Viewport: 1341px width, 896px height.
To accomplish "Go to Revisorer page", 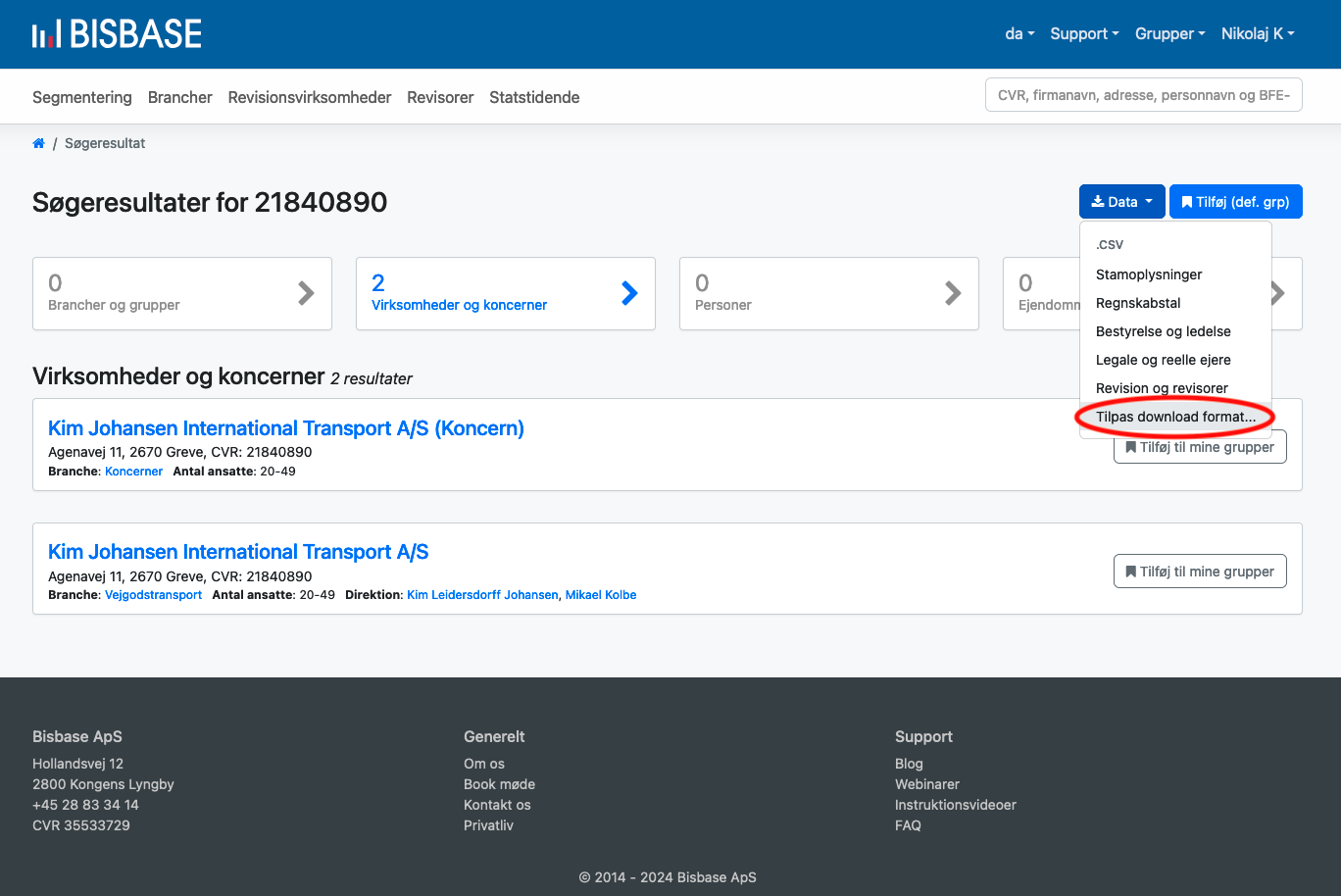I will [440, 97].
